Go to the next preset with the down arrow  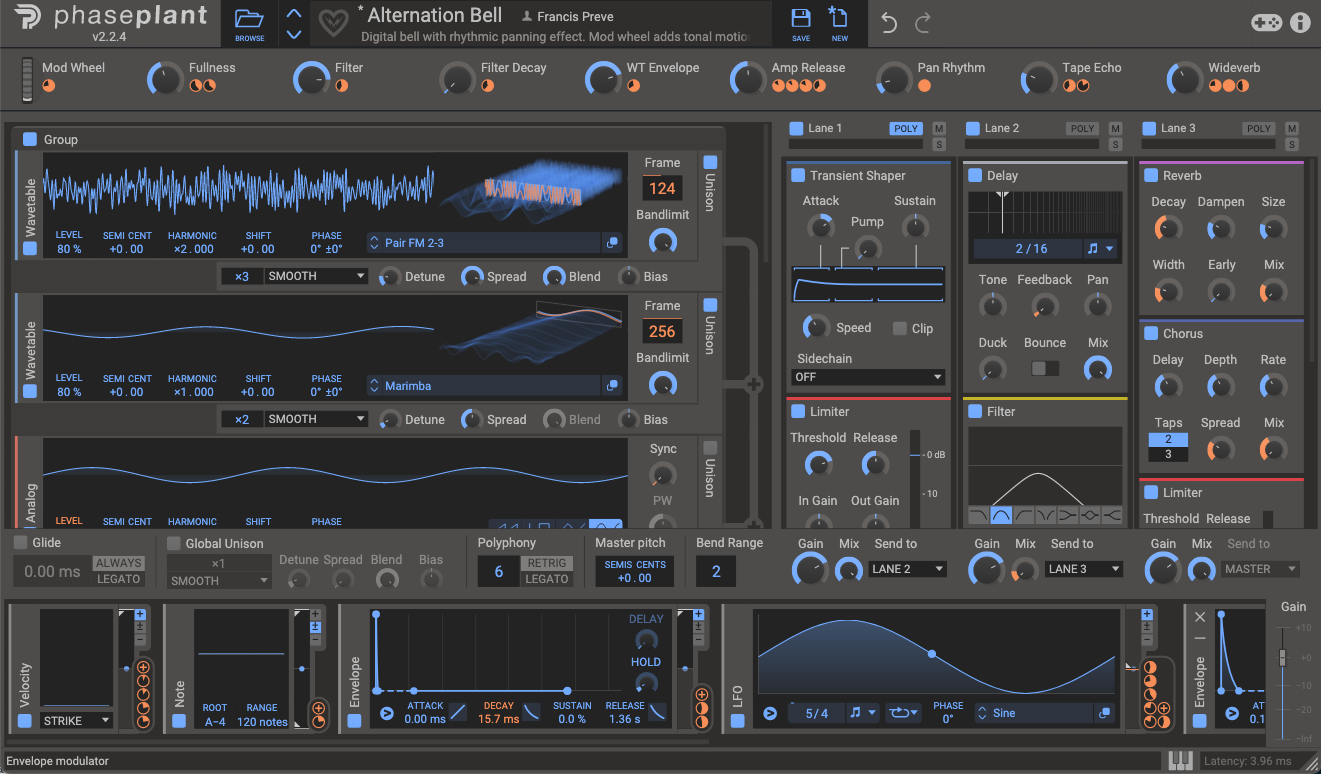(293, 34)
